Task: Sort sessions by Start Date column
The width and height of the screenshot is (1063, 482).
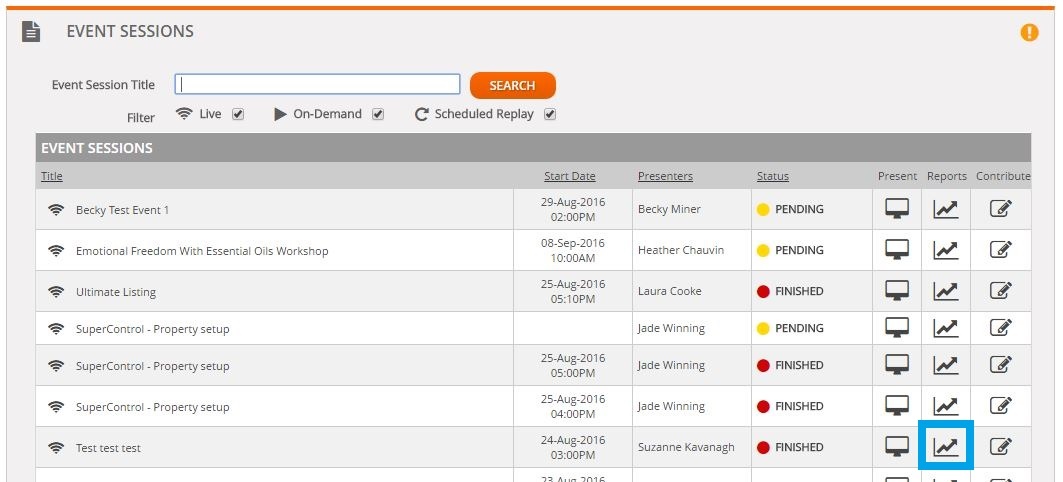Action: coord(569,176)
